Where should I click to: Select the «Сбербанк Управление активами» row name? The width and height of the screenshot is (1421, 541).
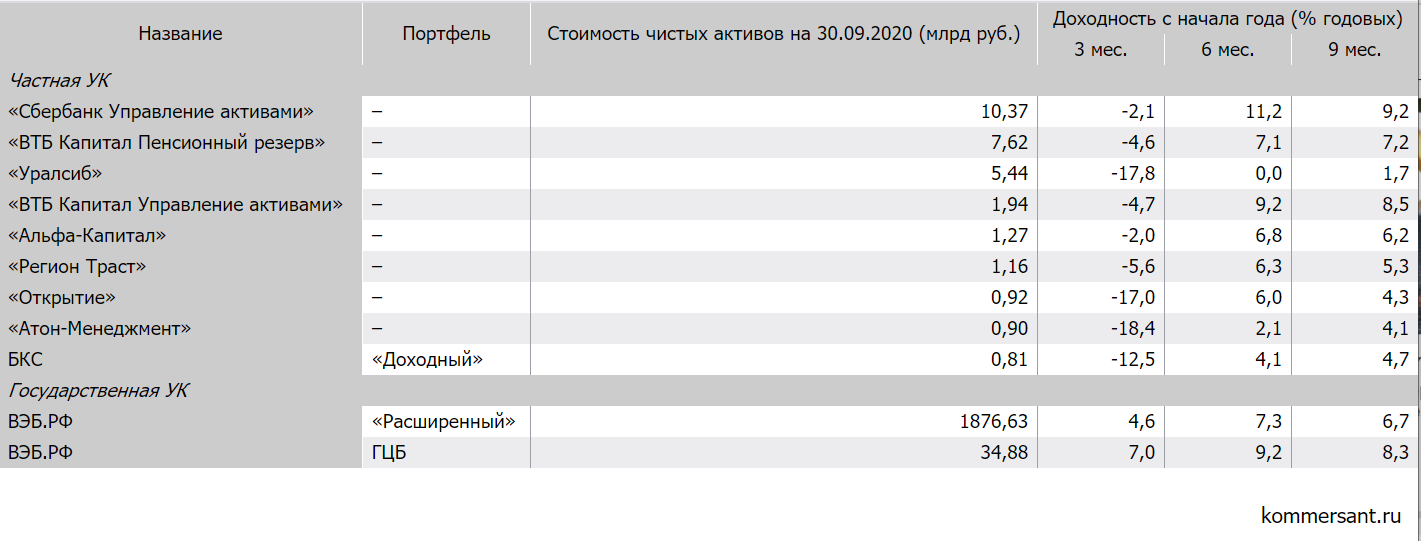(x=161, y=111)
